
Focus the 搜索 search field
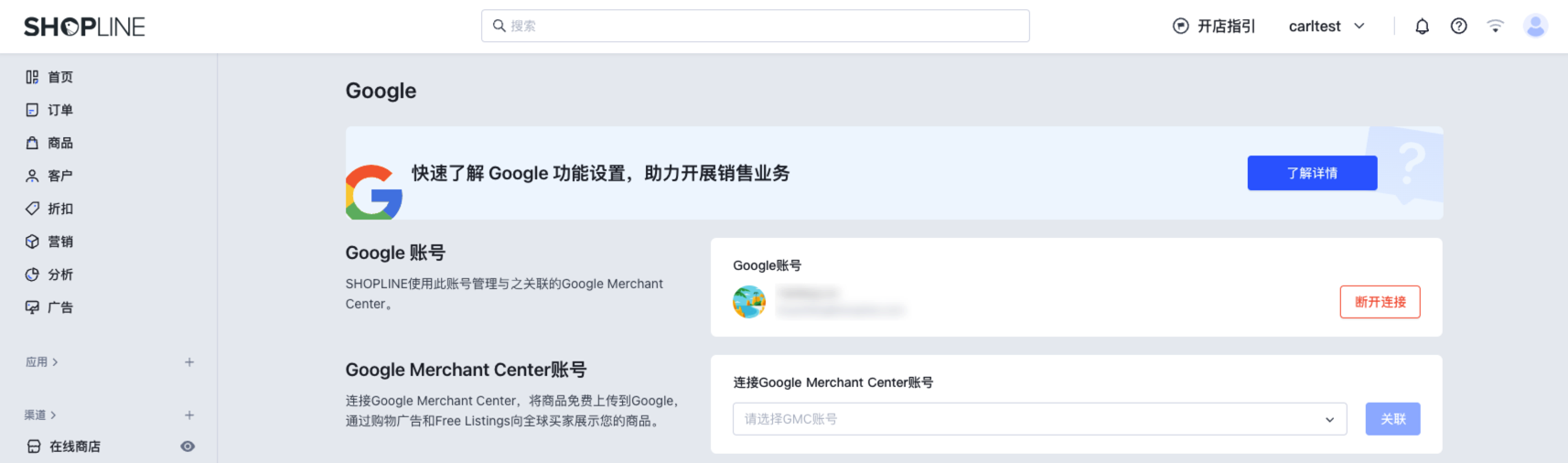pos(756,26)
